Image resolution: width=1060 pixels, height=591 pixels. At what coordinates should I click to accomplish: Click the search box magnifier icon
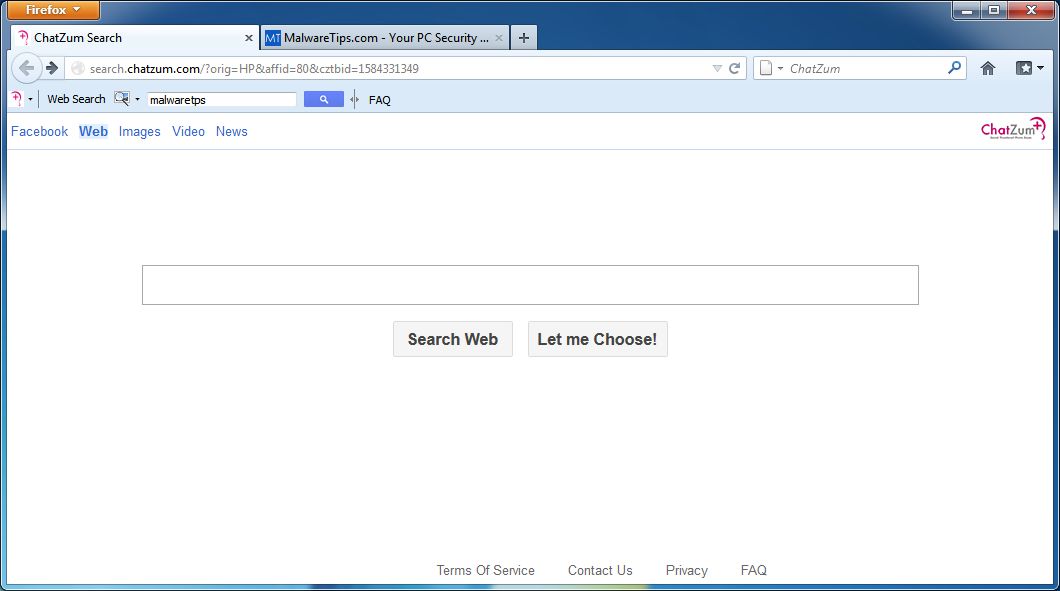pos(955,68)
